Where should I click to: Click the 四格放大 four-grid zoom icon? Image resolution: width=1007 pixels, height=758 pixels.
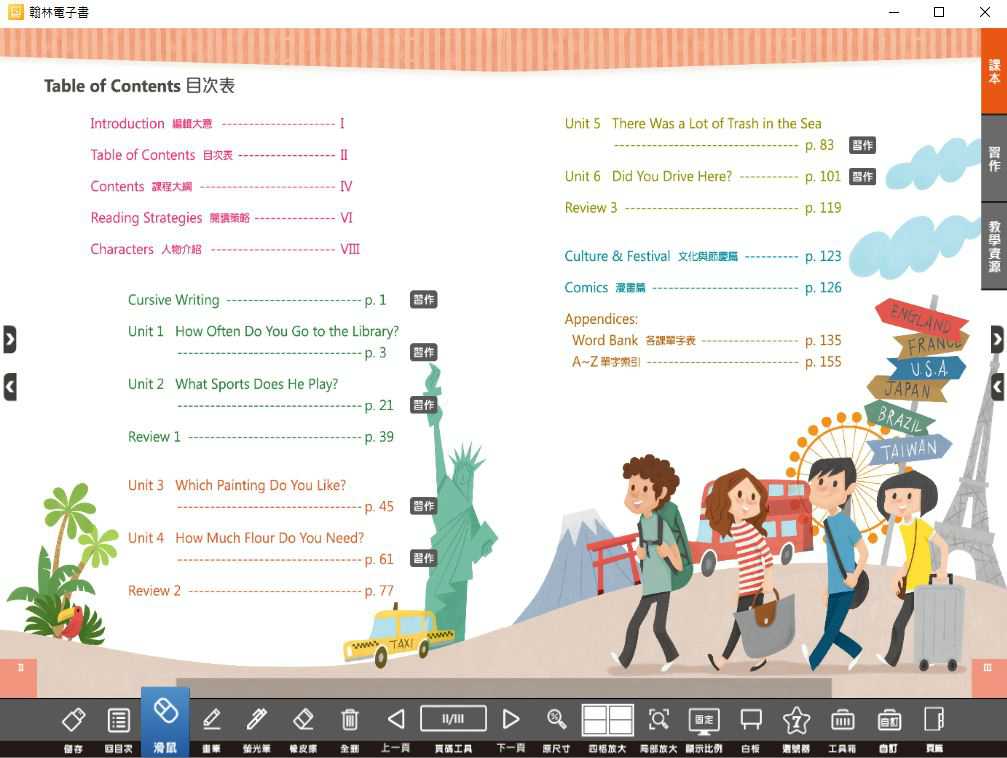pyautogui.click(x=607, y=719)
